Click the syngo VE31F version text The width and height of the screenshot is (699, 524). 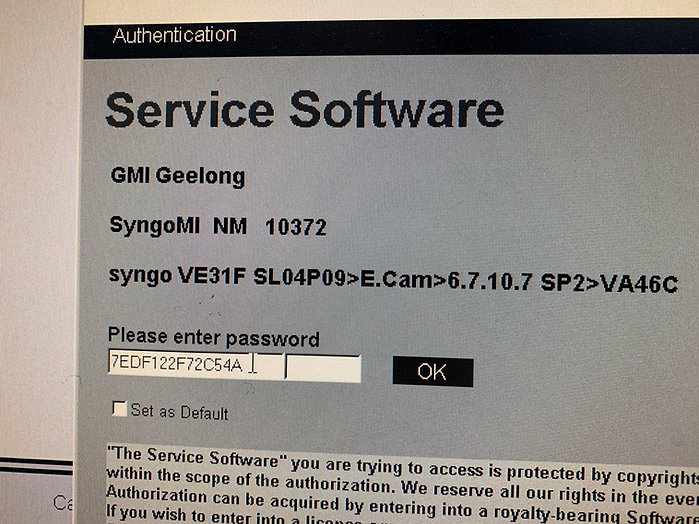177,276
